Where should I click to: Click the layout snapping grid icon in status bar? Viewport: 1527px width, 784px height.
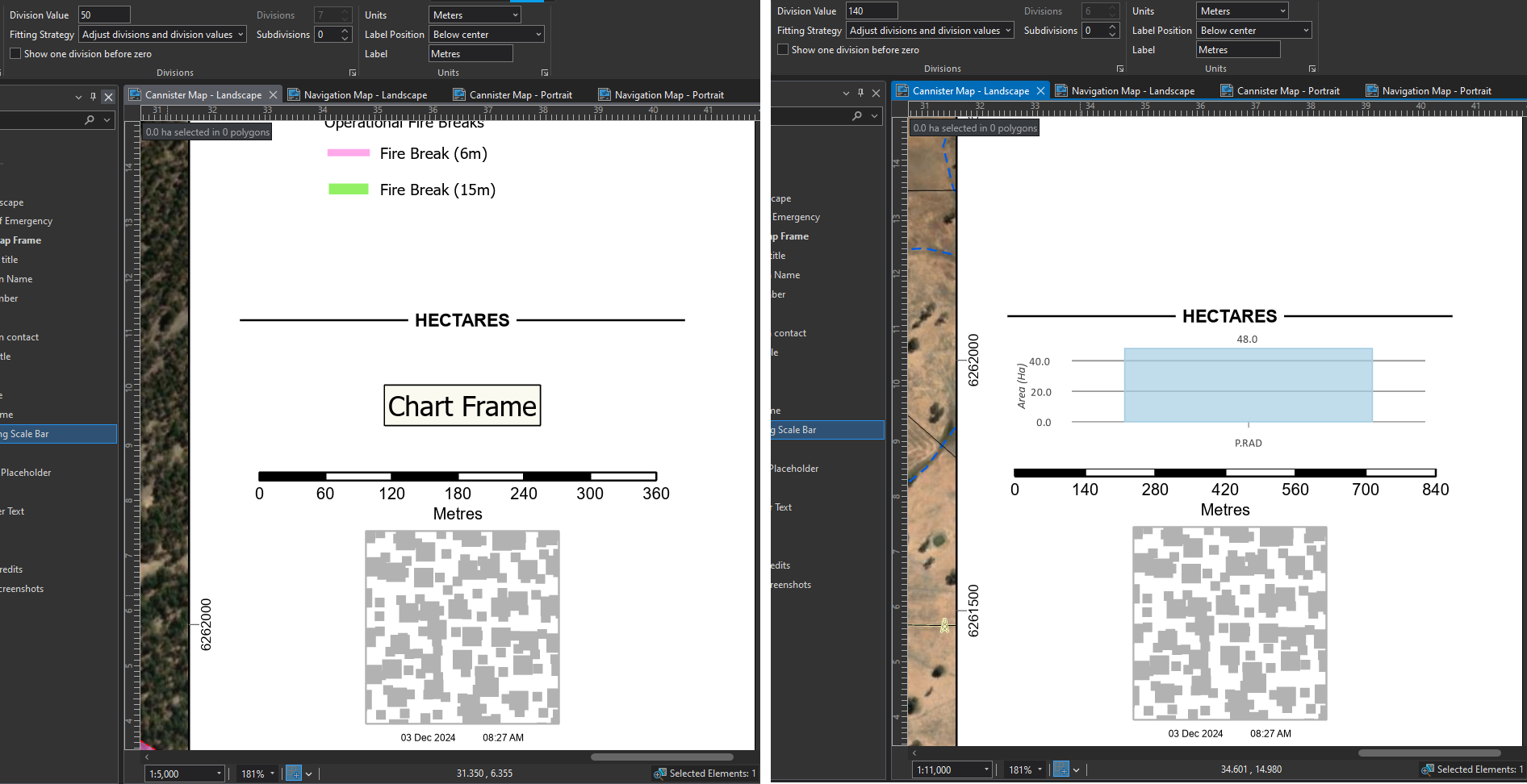294,773
